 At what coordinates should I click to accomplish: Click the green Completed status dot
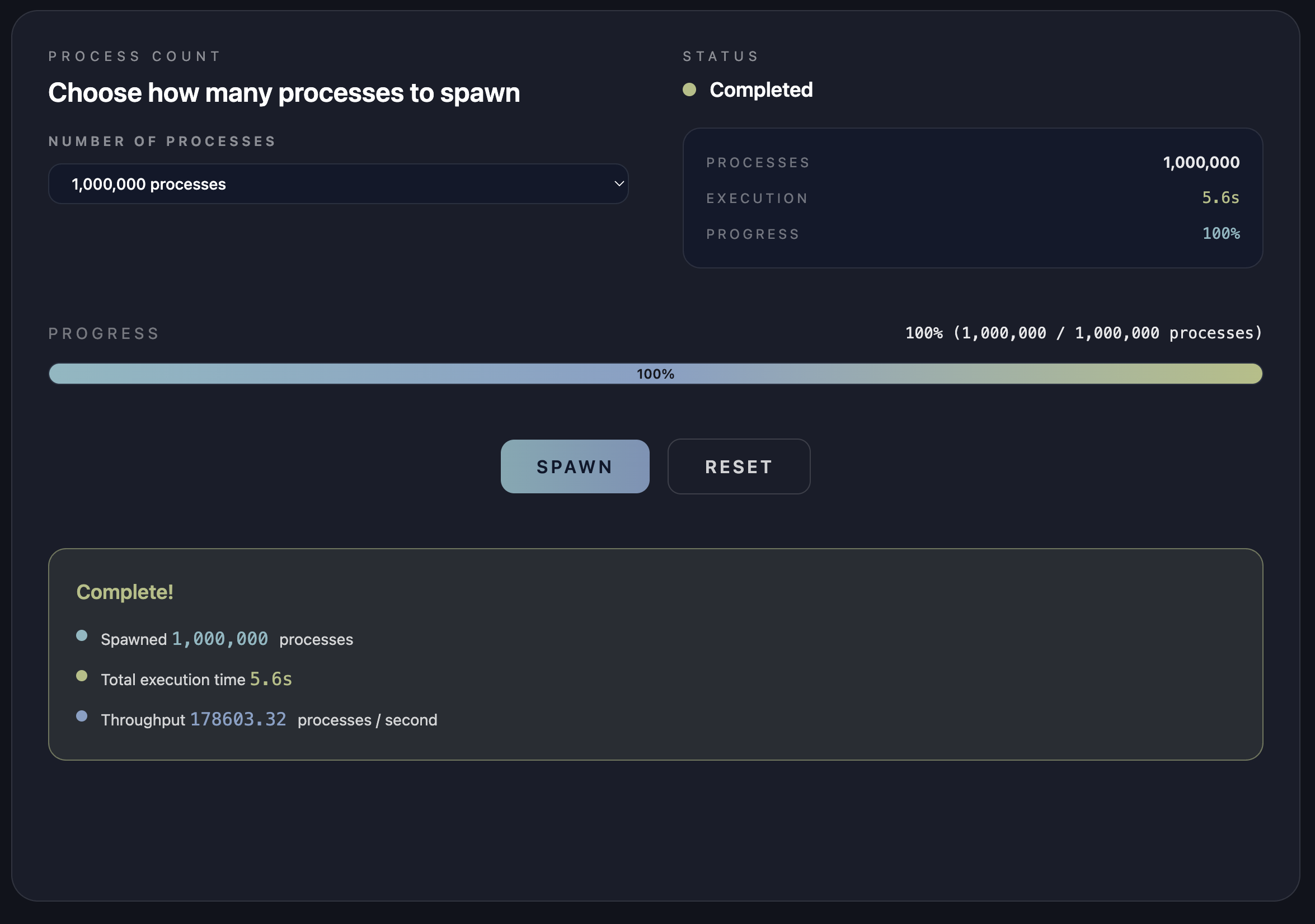pos(689,89)
